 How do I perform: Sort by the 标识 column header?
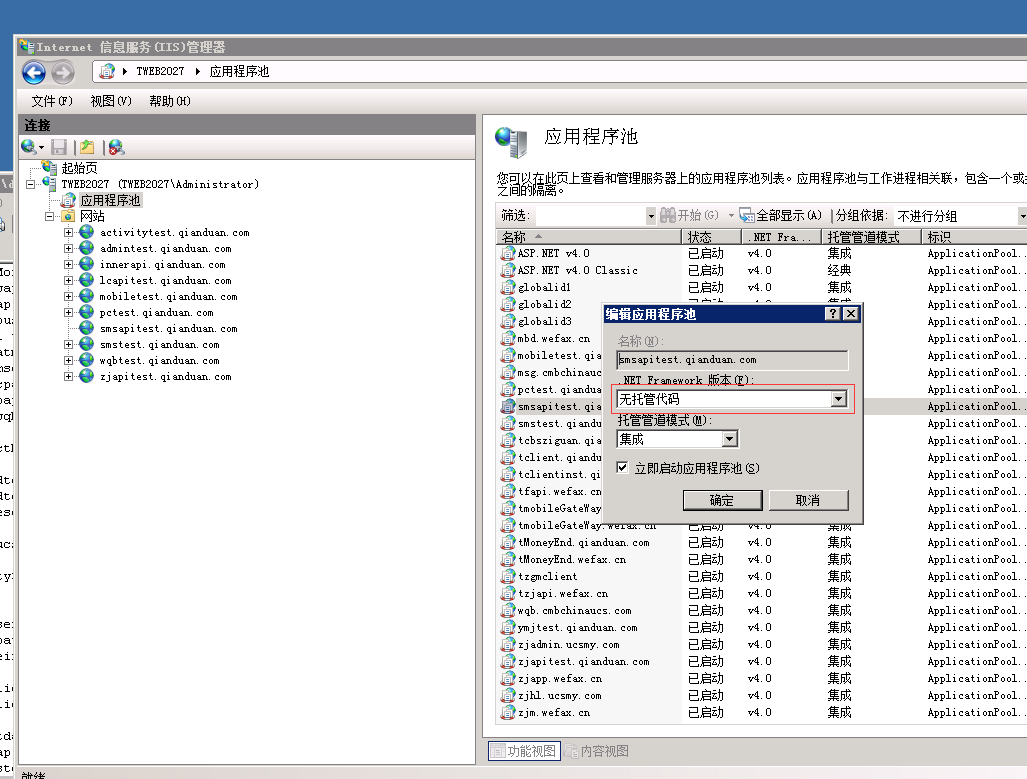[x=974, y=237]
